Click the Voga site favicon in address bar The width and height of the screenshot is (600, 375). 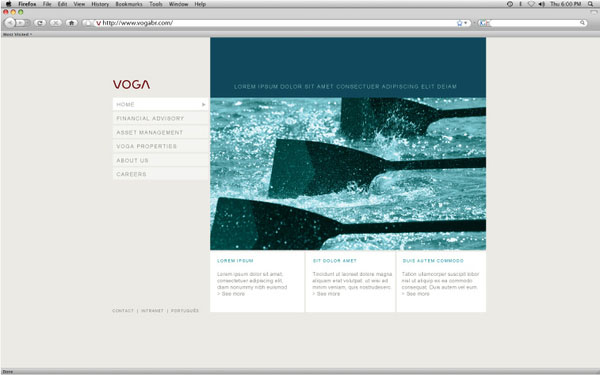pyautogui.click(x=98, y=23)
